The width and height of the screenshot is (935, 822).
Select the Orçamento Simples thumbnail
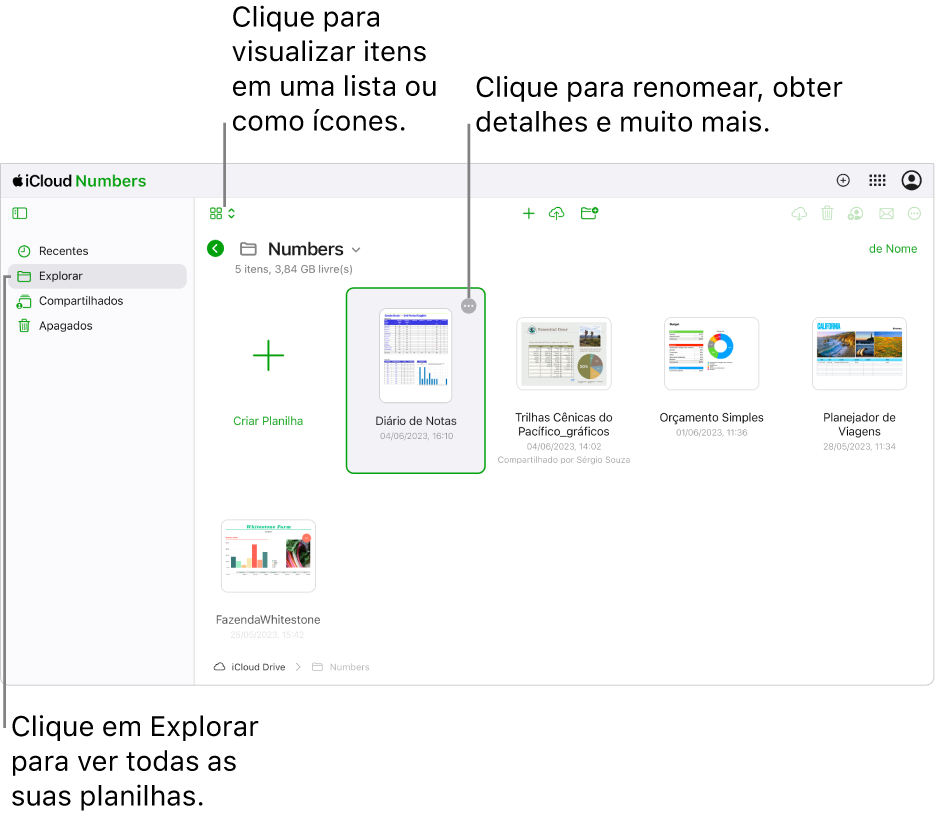pos(711,354)
